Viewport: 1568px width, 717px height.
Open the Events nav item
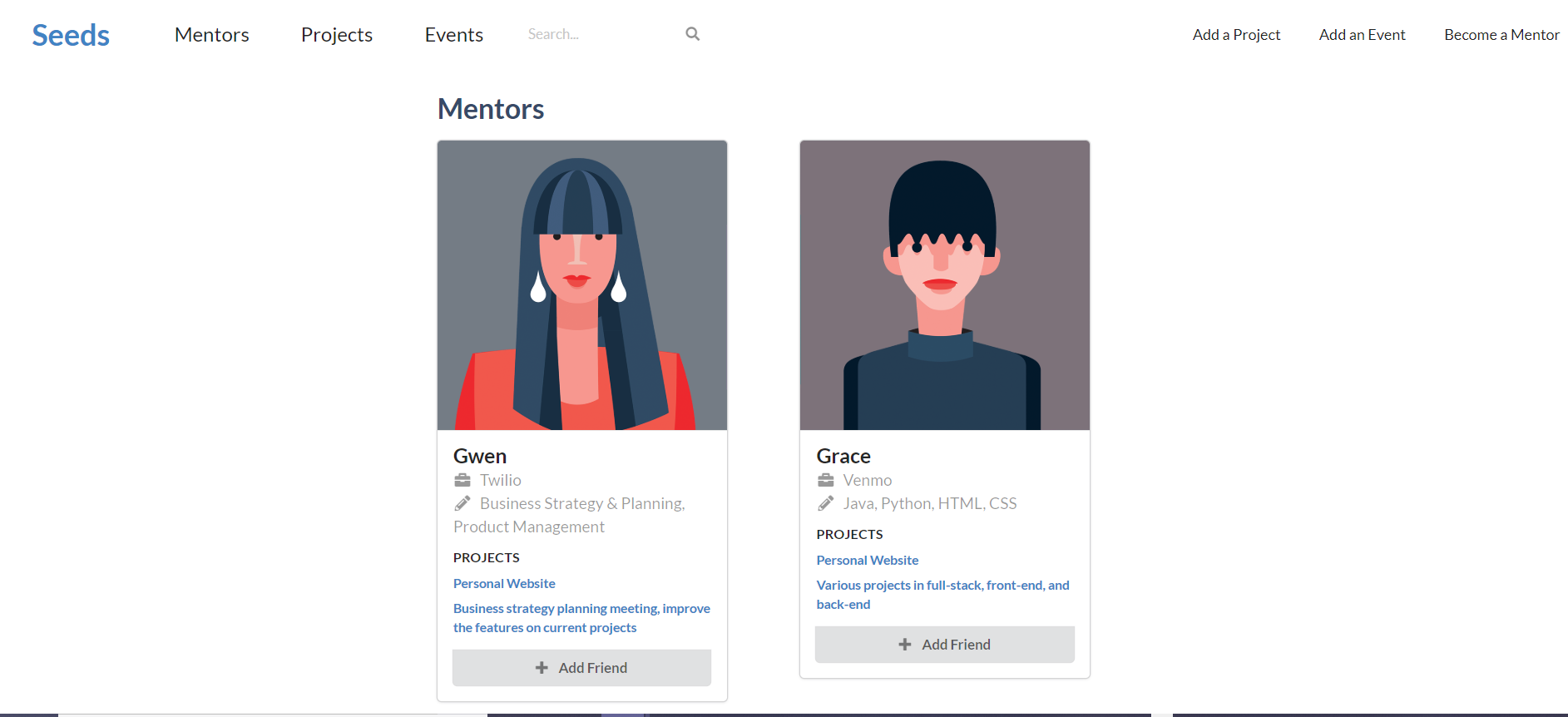454,35
